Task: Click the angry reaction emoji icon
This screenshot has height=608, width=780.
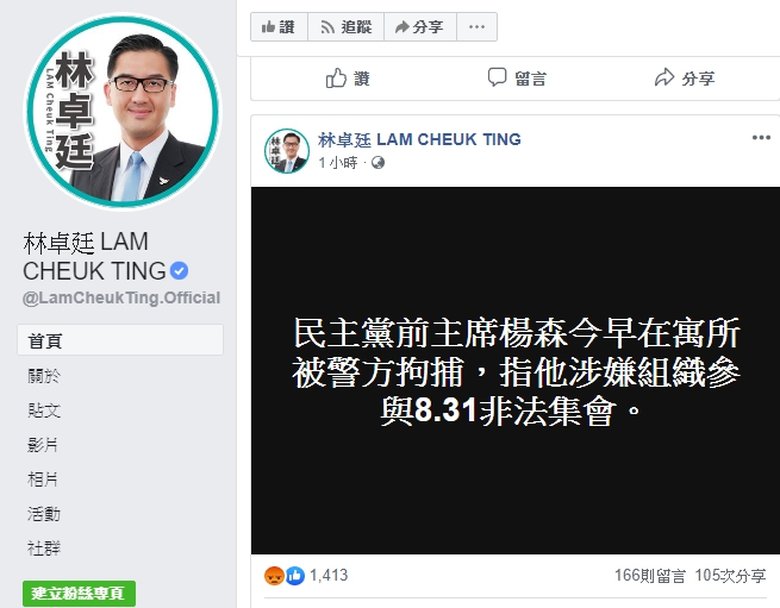Action: point(274,576)
